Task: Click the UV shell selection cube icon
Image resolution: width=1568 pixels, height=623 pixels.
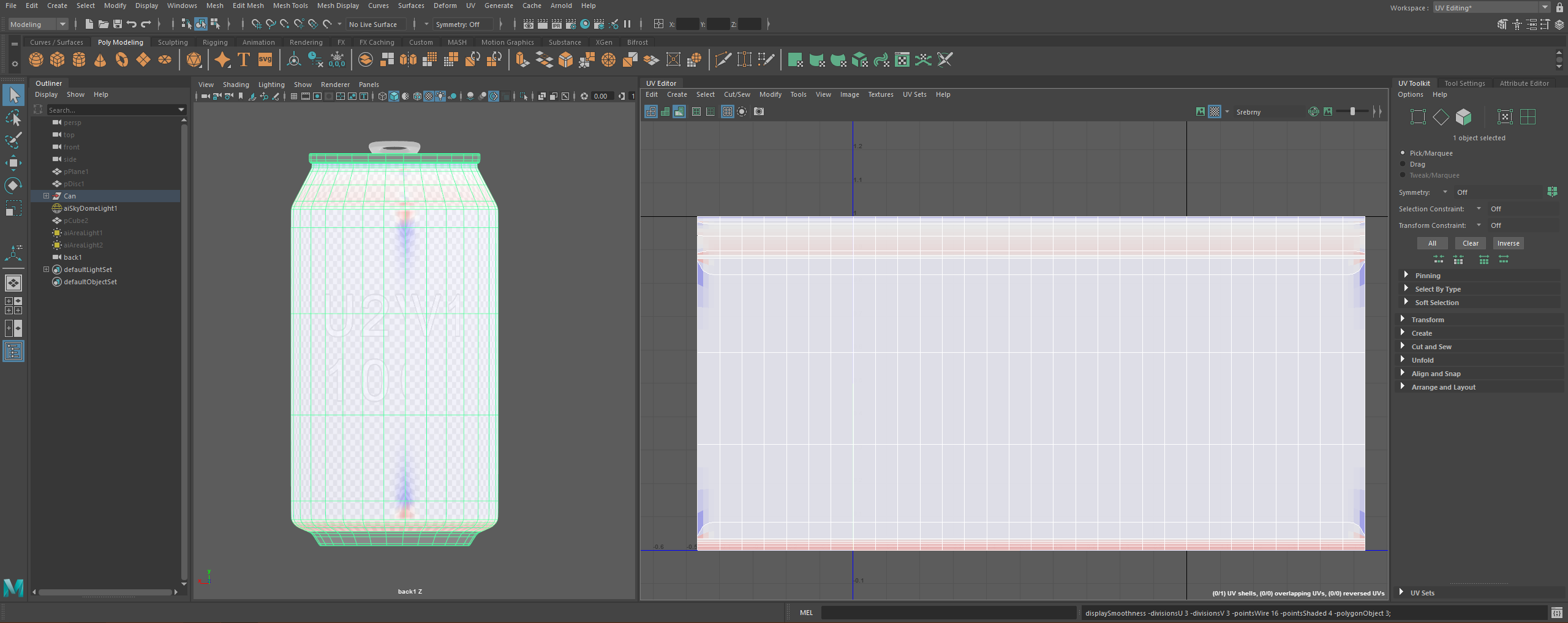Action: click(1463, 116)
